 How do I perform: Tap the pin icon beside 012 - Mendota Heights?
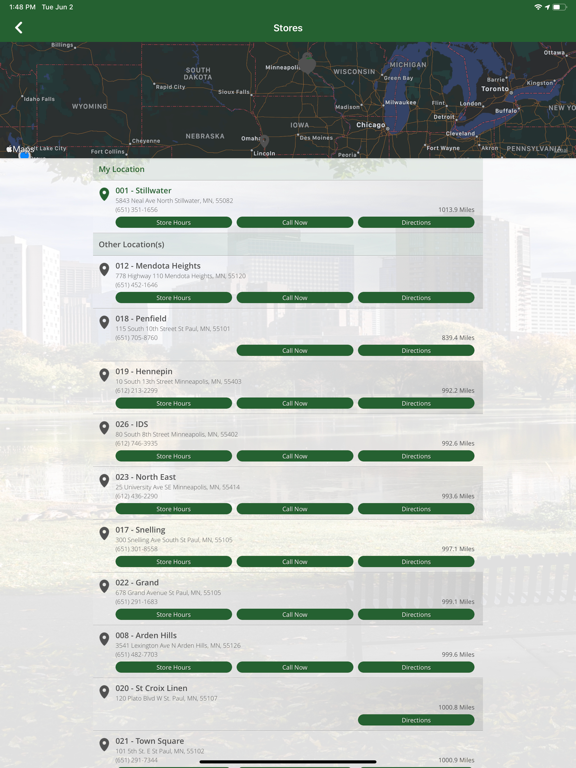[104, 269]
